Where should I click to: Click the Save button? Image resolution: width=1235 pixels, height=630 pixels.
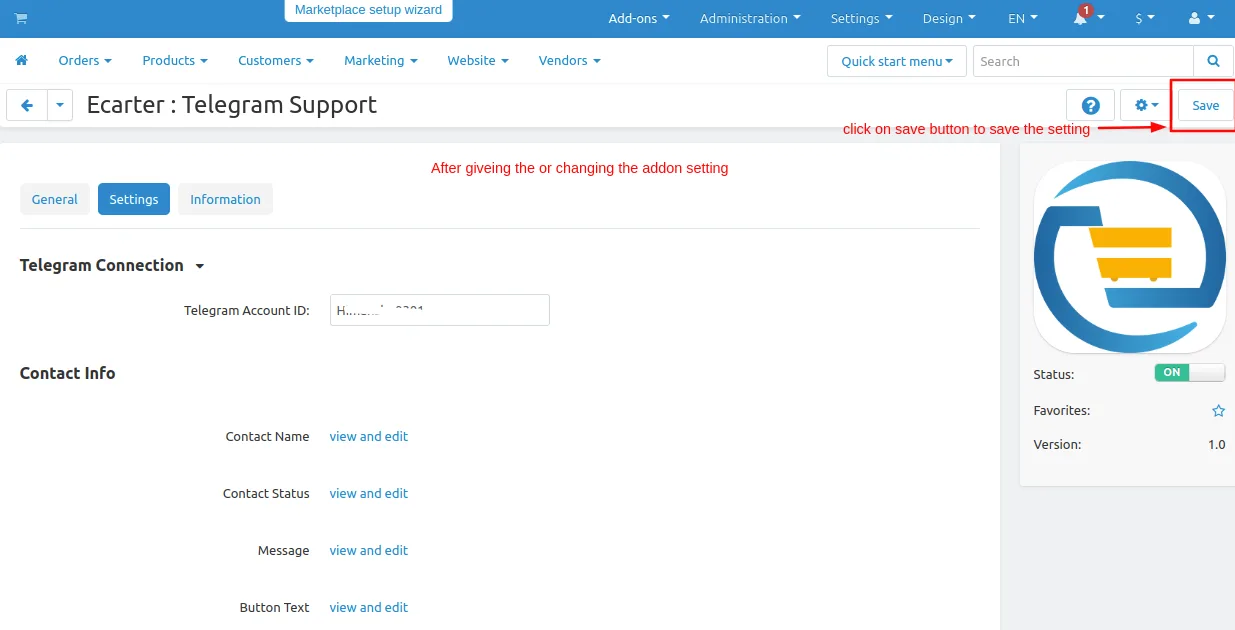(1205, 105)
